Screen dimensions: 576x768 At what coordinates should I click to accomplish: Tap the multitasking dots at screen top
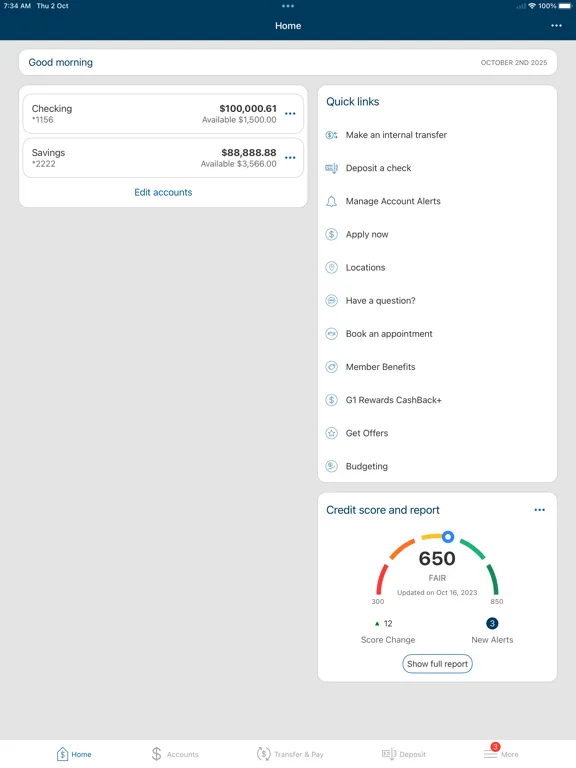tap(288, 6)
